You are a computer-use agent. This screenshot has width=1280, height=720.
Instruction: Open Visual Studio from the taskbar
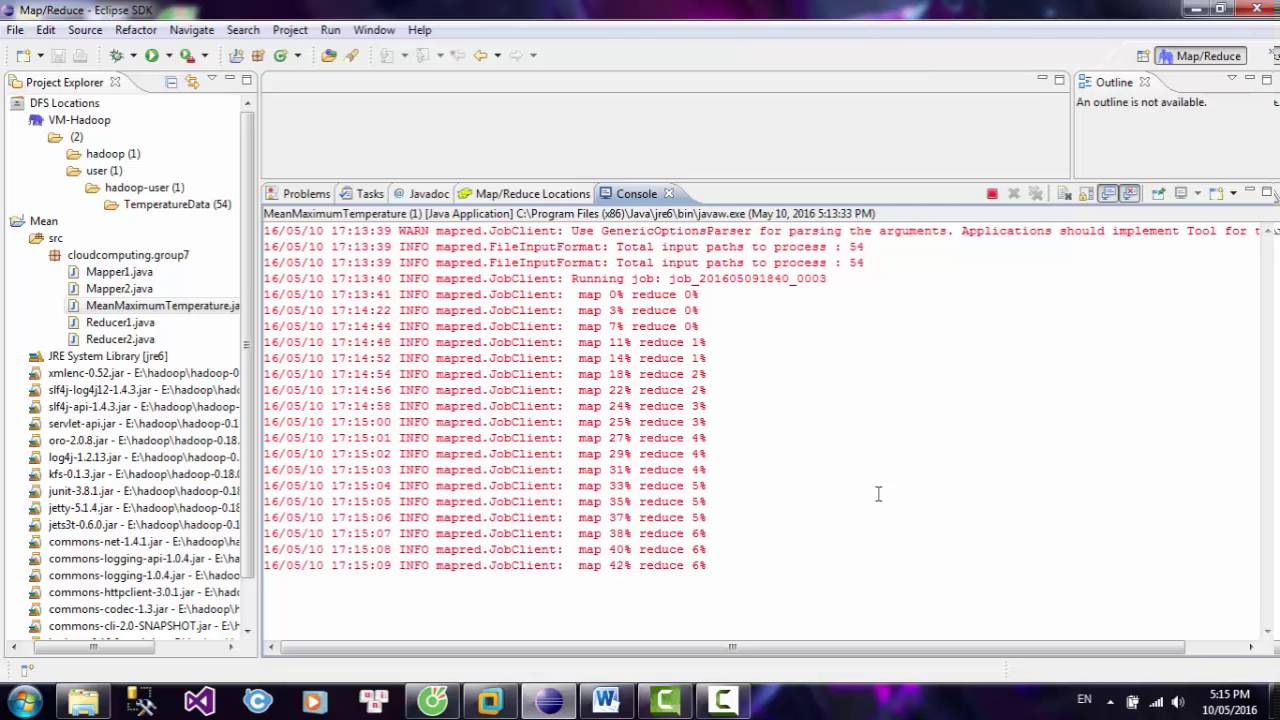199,700
